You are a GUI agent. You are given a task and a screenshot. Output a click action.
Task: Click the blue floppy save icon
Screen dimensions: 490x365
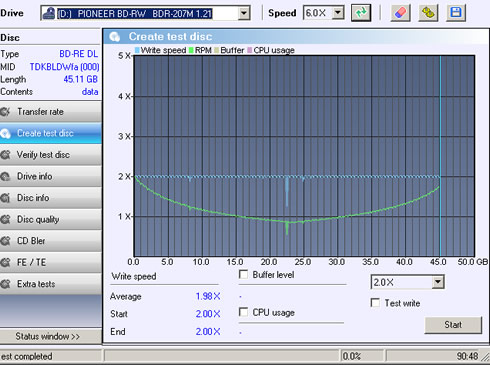(456, 13)
